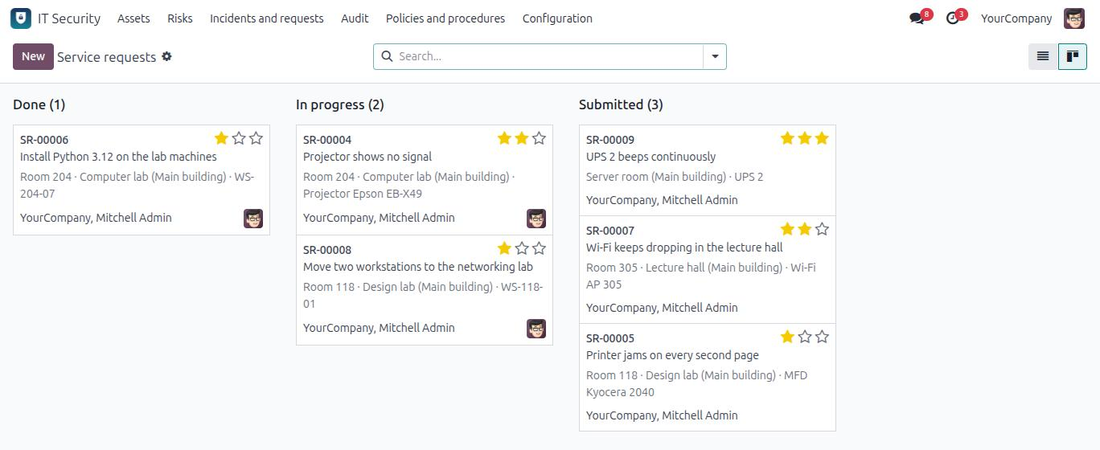Click the first star on SR-00005
This screenshot has width=1100, height=450.
(787, 336)
